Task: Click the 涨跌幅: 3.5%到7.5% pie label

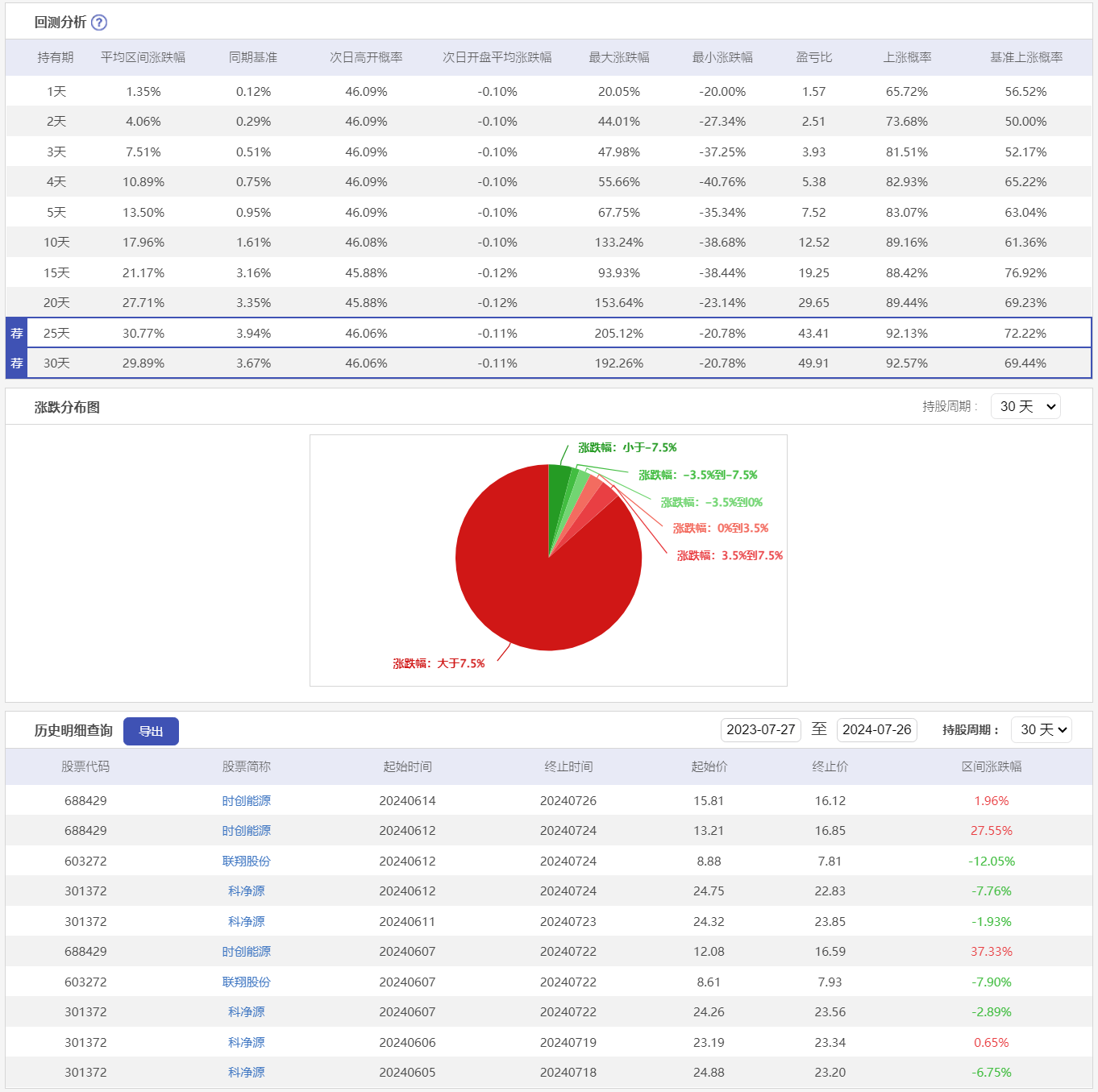Action: click(x=730, y=556)
